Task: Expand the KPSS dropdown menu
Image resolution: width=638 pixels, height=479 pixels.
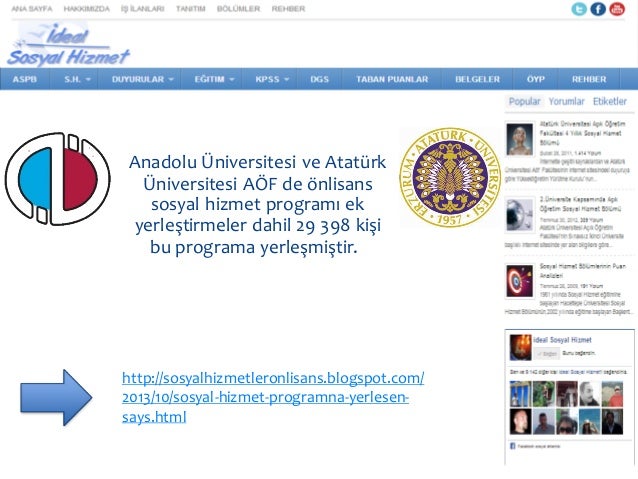Action: tap(271, 79)
